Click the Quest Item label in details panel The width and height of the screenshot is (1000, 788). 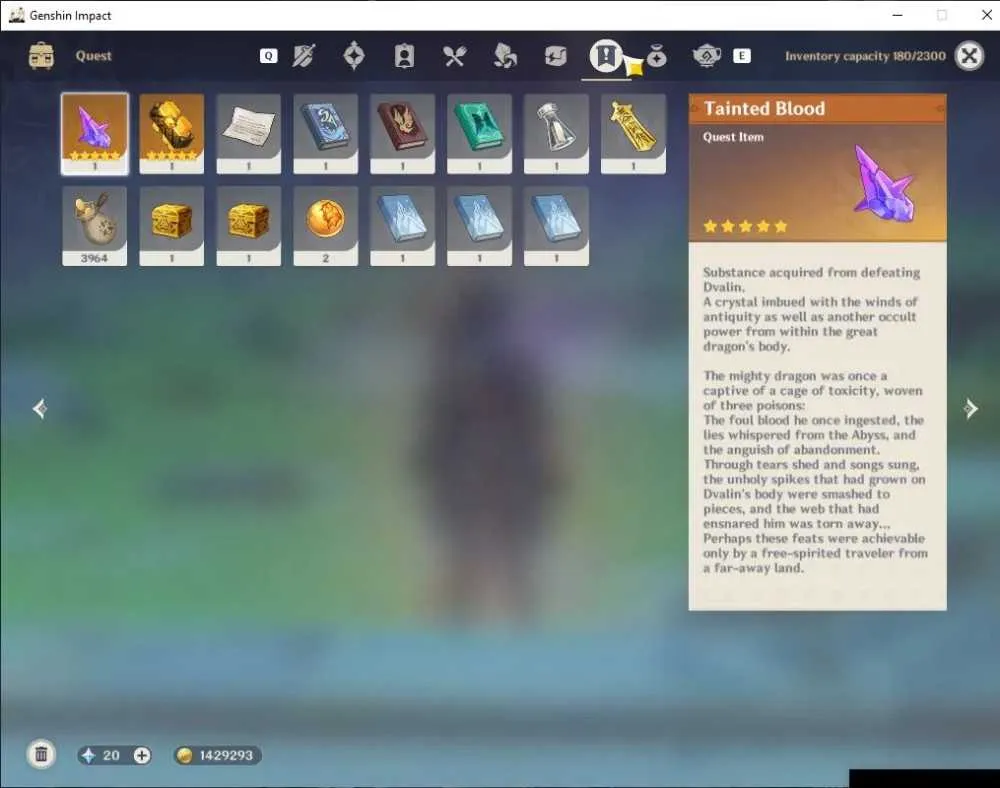tap(733, 137)
